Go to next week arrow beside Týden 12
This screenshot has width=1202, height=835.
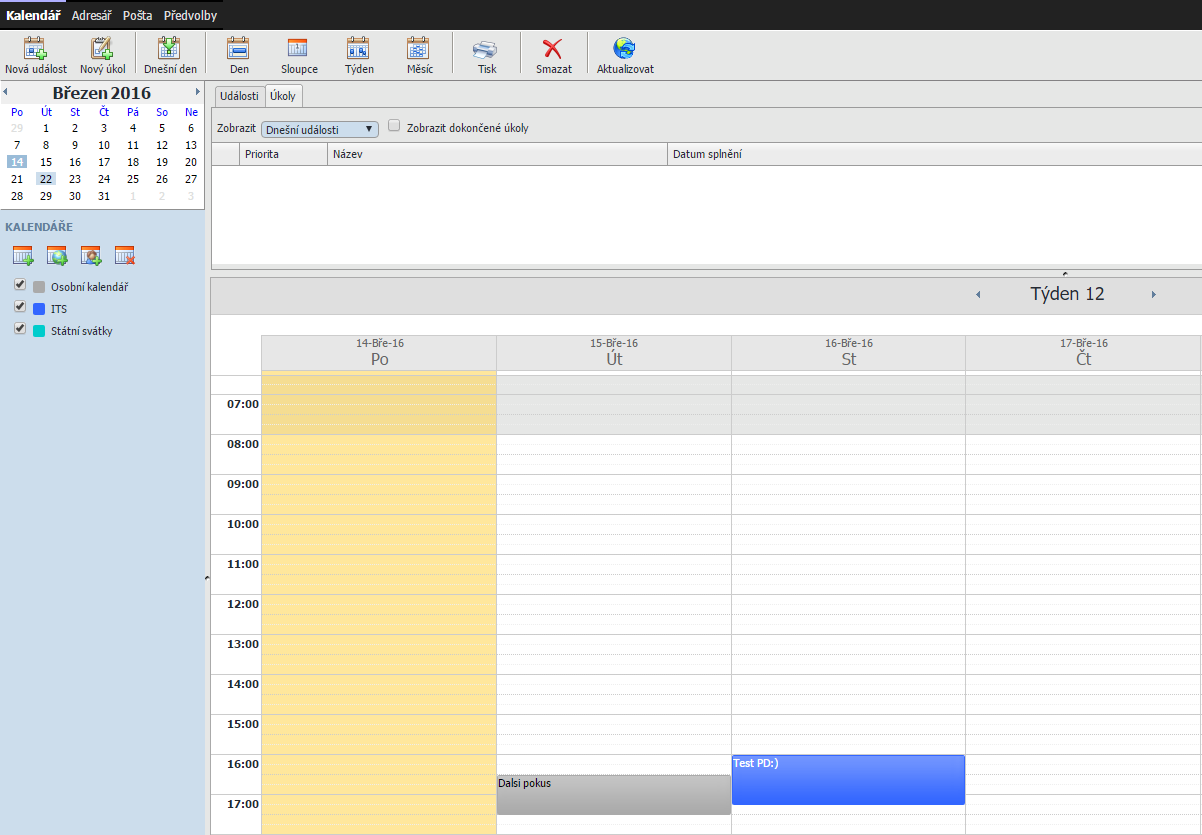(x=1153, y=294)
